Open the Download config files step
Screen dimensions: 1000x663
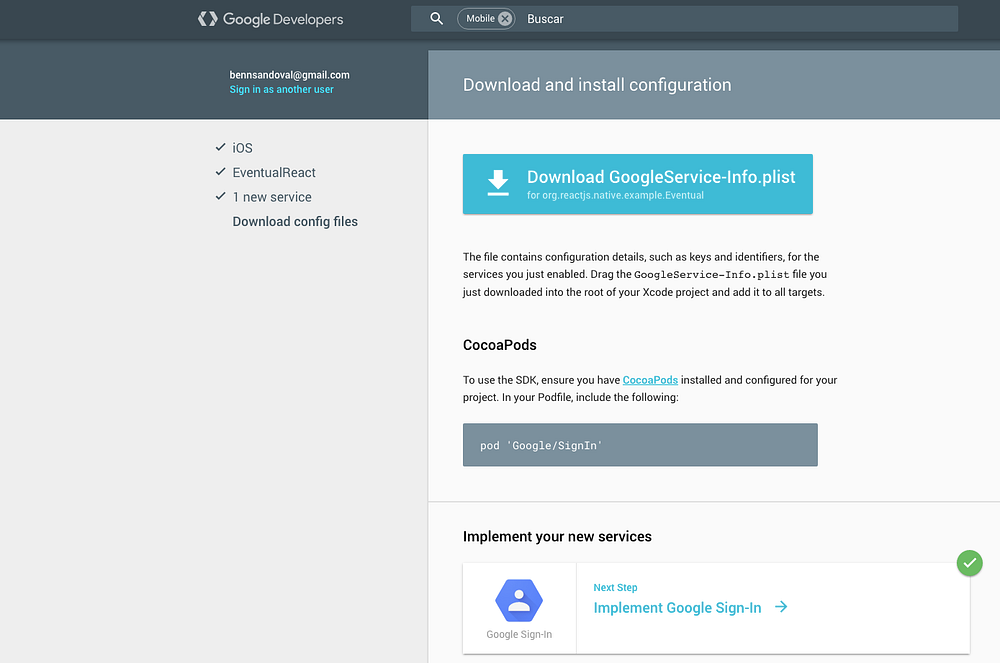point(295,221)
